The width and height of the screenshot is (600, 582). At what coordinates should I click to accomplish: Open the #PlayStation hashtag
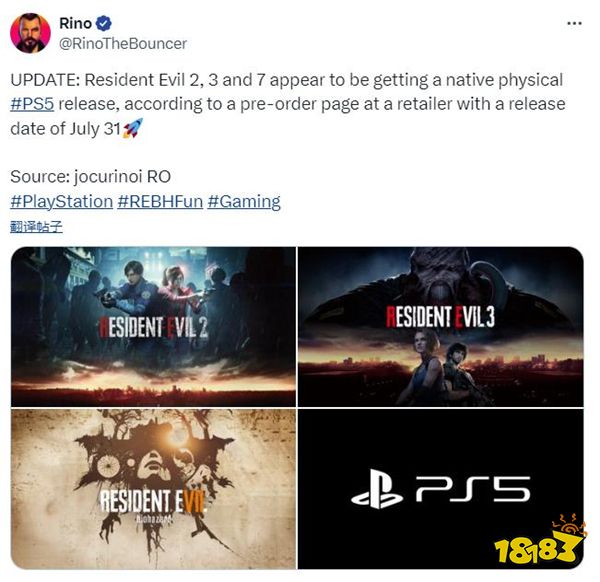click(x=62, y=202)
